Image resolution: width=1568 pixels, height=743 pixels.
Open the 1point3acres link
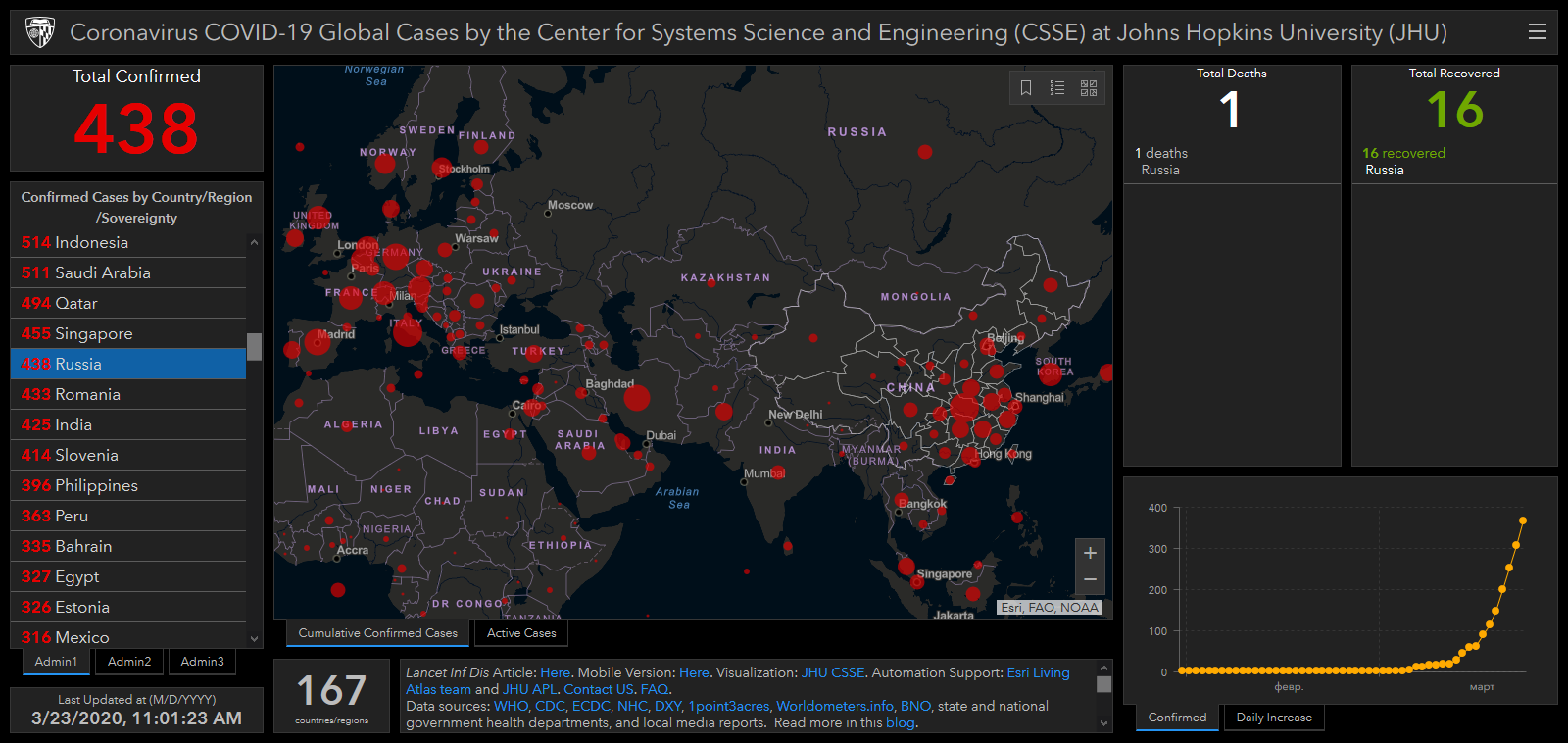pyautogui.click(x=729, y=706)
